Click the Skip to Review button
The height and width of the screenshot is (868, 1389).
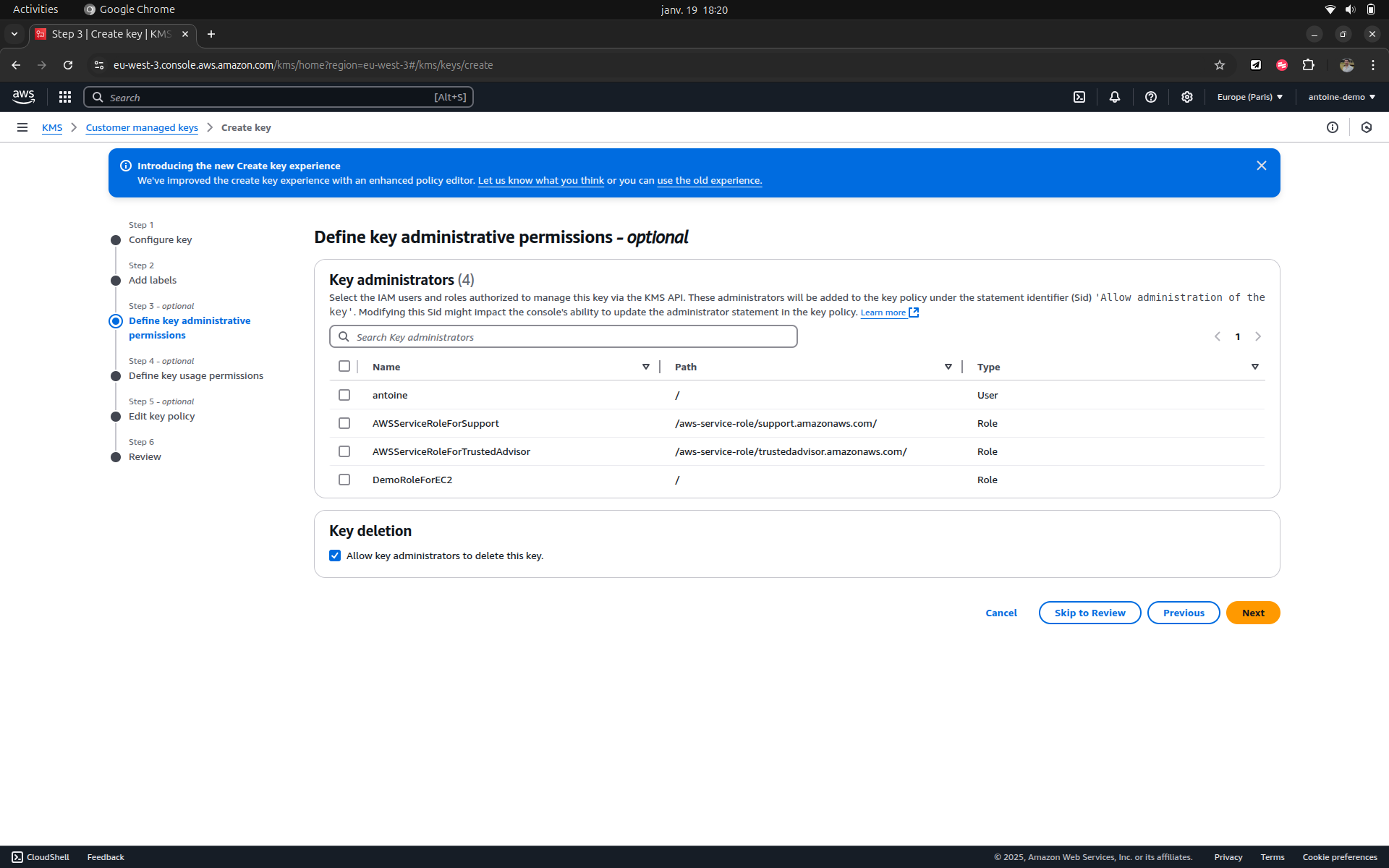coord(1089,613)
